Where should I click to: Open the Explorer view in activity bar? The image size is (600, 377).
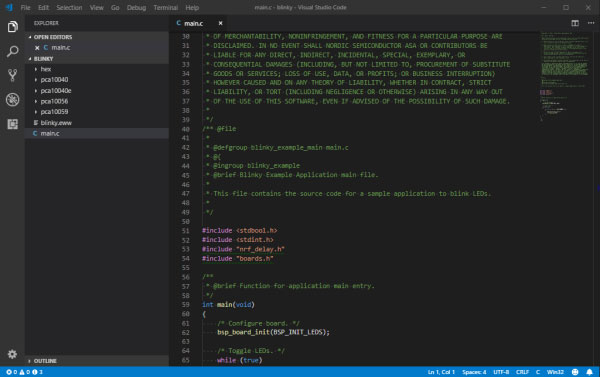12,26
